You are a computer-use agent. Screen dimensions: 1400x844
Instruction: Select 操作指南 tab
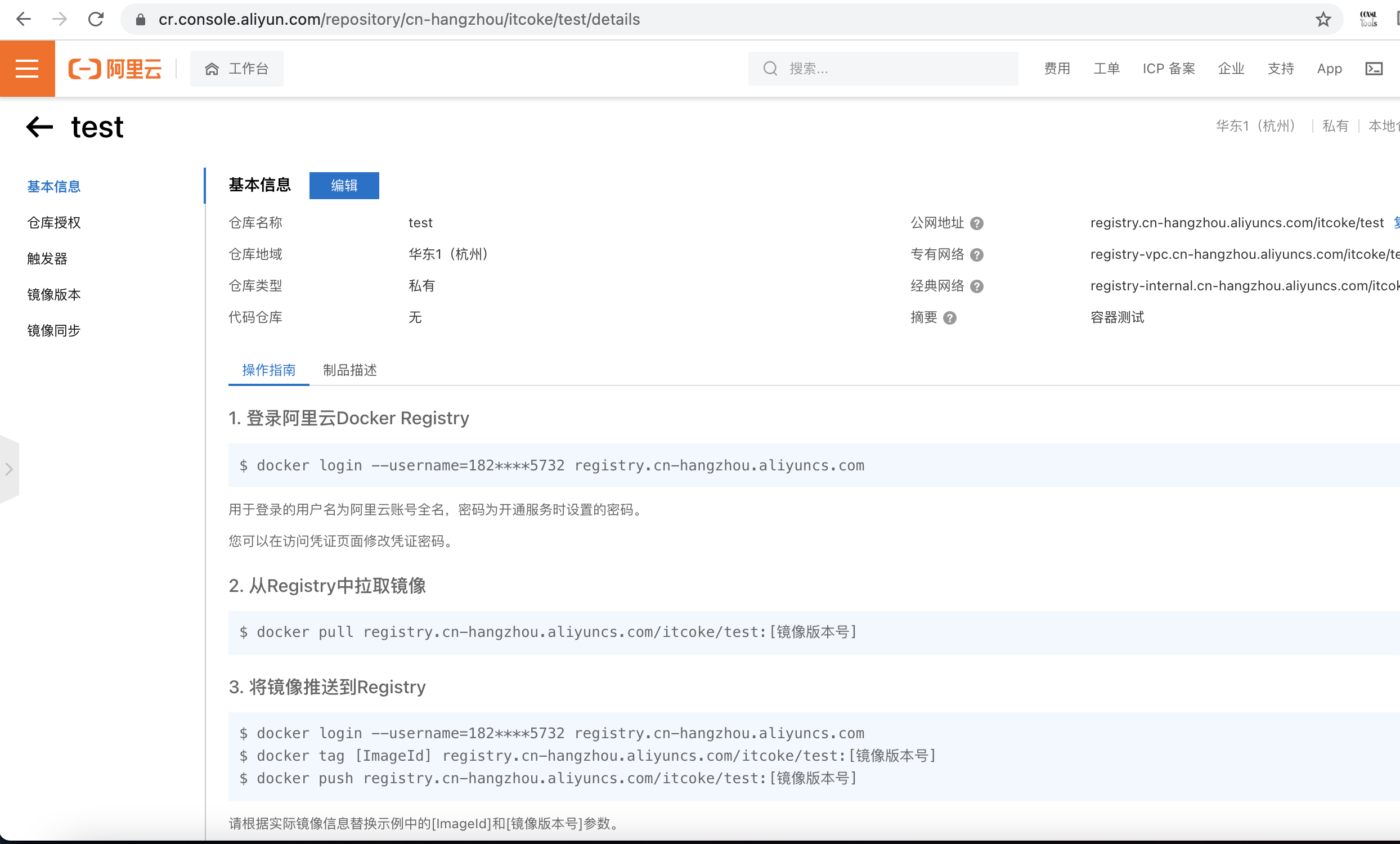pos(269,370)
